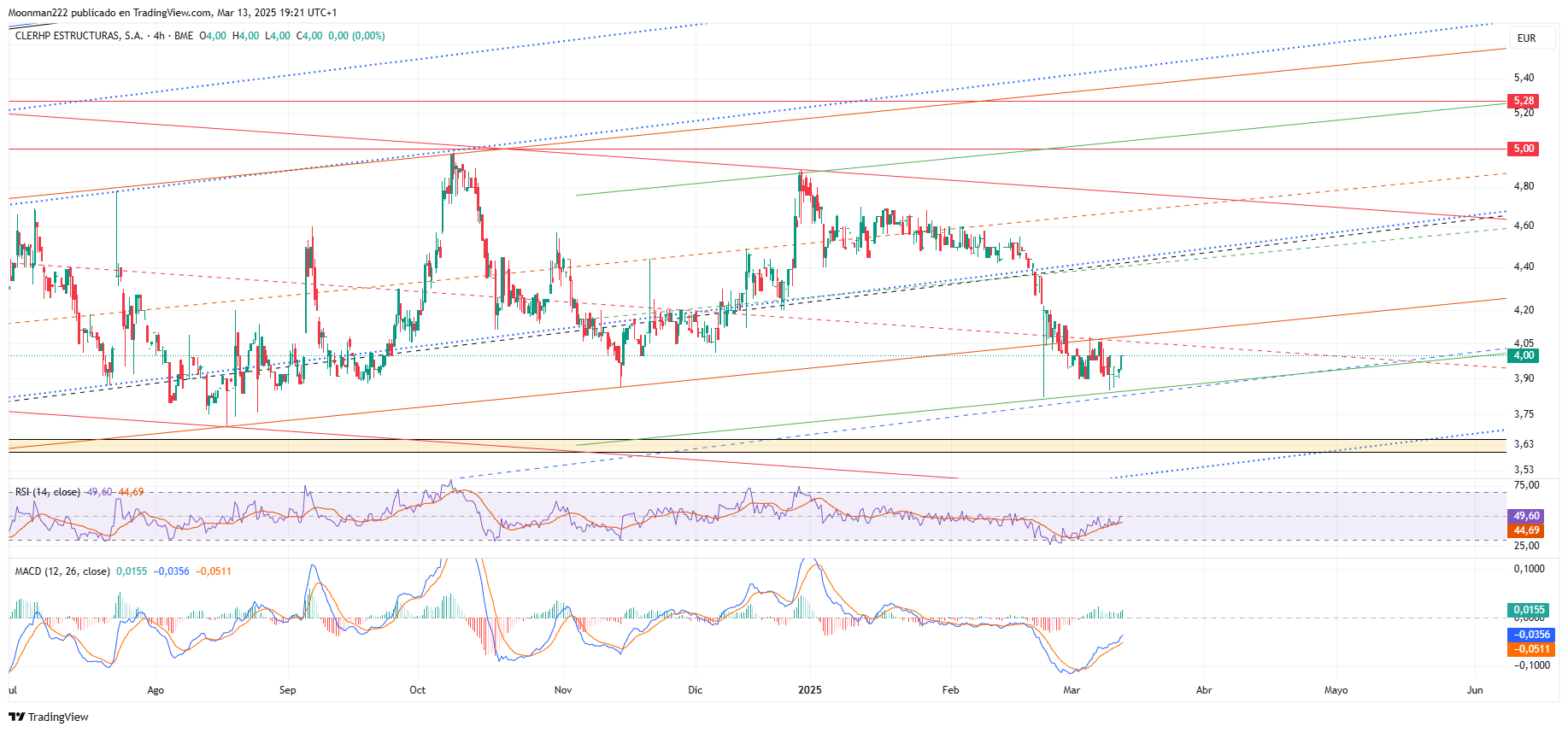The image size is (1568, 732).
Task: Click the orange -0,0511 signal value tag
Action: pos(1530,649)
